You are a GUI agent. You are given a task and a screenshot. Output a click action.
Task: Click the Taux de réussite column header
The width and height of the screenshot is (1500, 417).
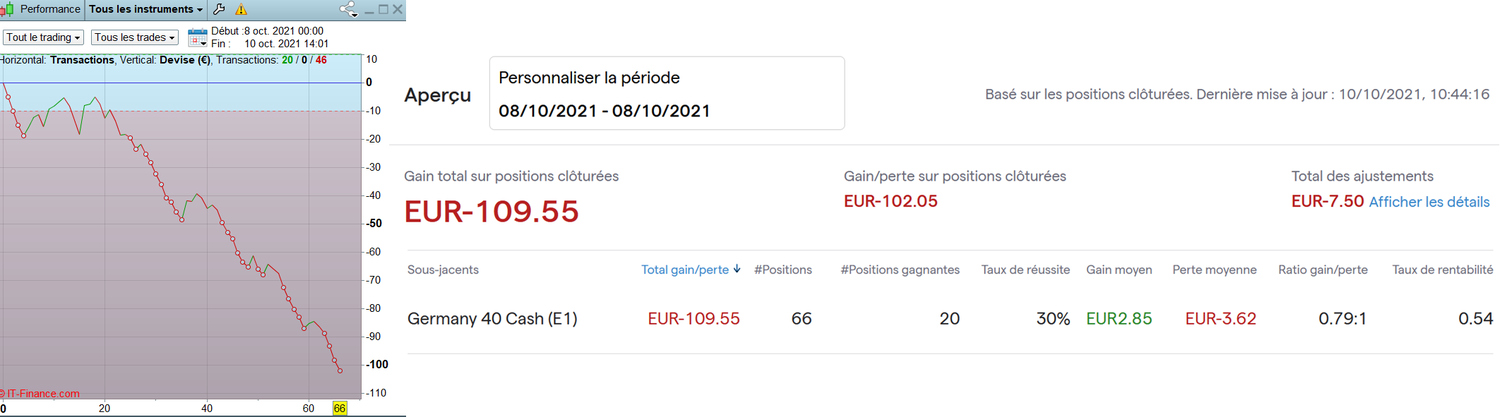(1025, 270)
